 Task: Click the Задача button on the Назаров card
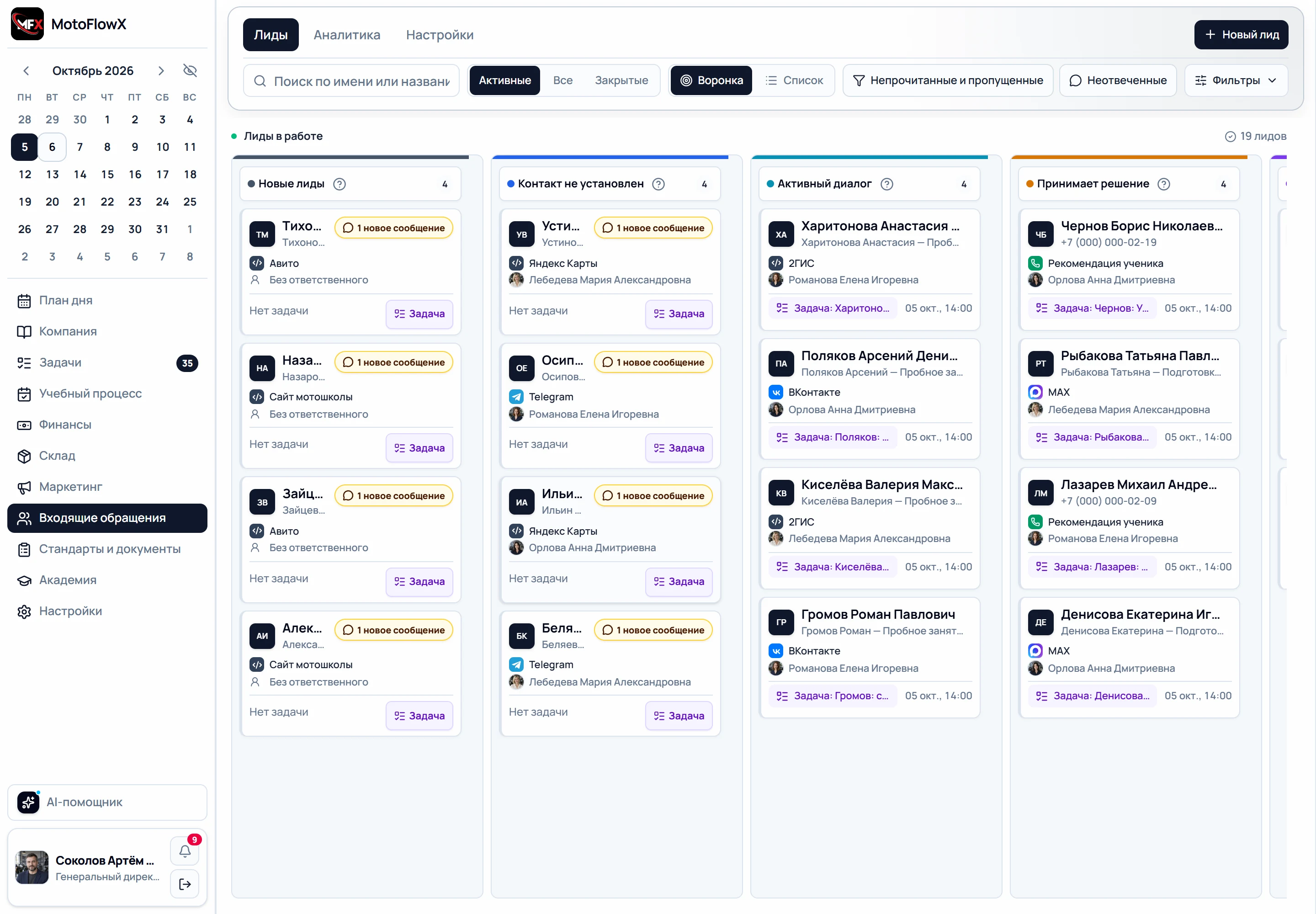(x=419, y=448)
